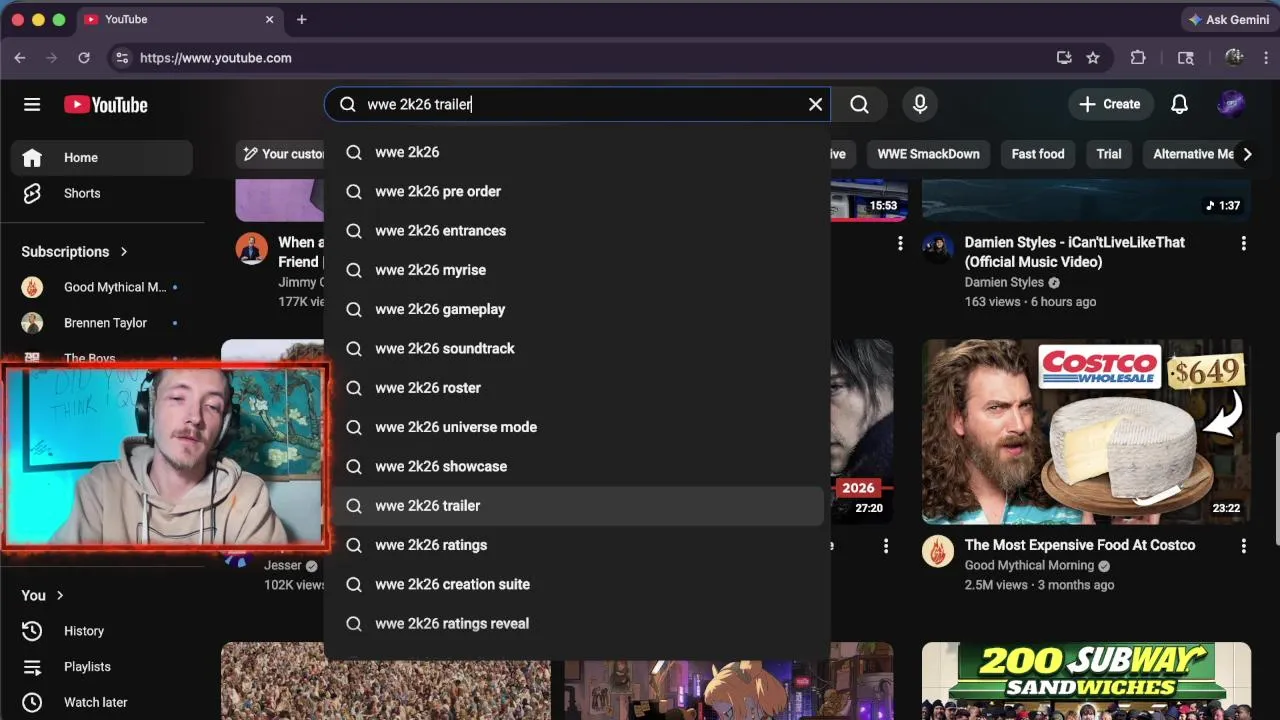1280x720 pixels.
Task: Choose suggestion "wwe 2k26 creation suite"
Action: (578, 584)
